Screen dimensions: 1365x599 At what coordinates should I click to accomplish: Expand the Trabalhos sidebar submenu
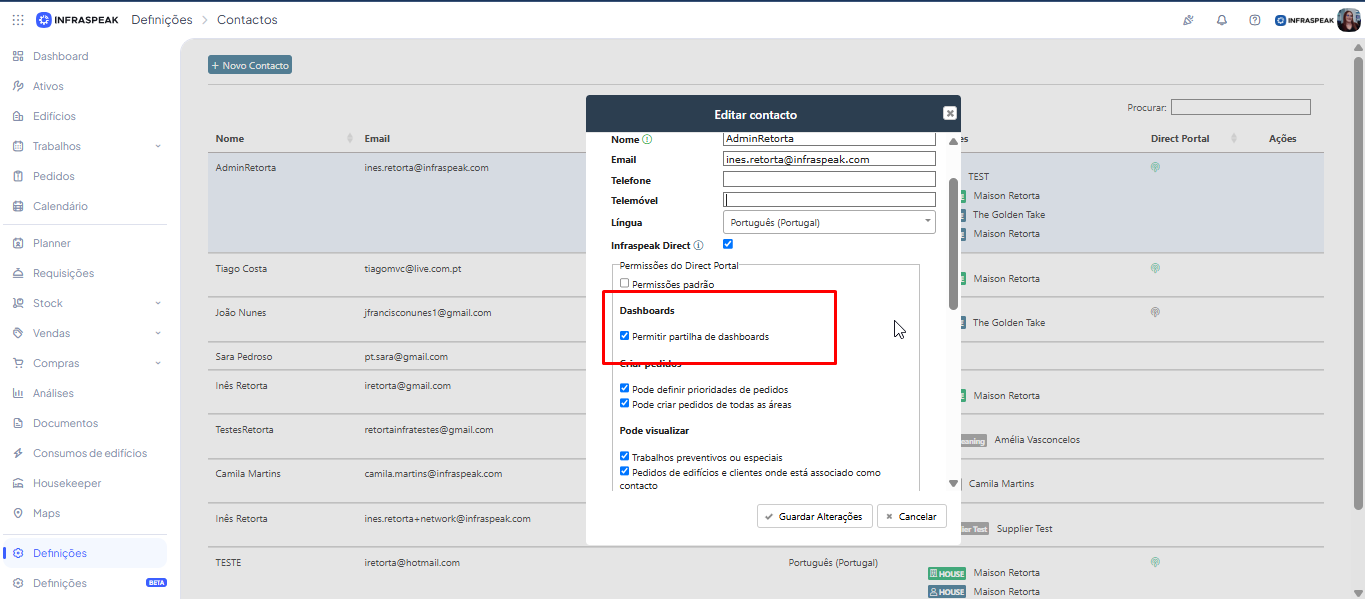point(158,146)
